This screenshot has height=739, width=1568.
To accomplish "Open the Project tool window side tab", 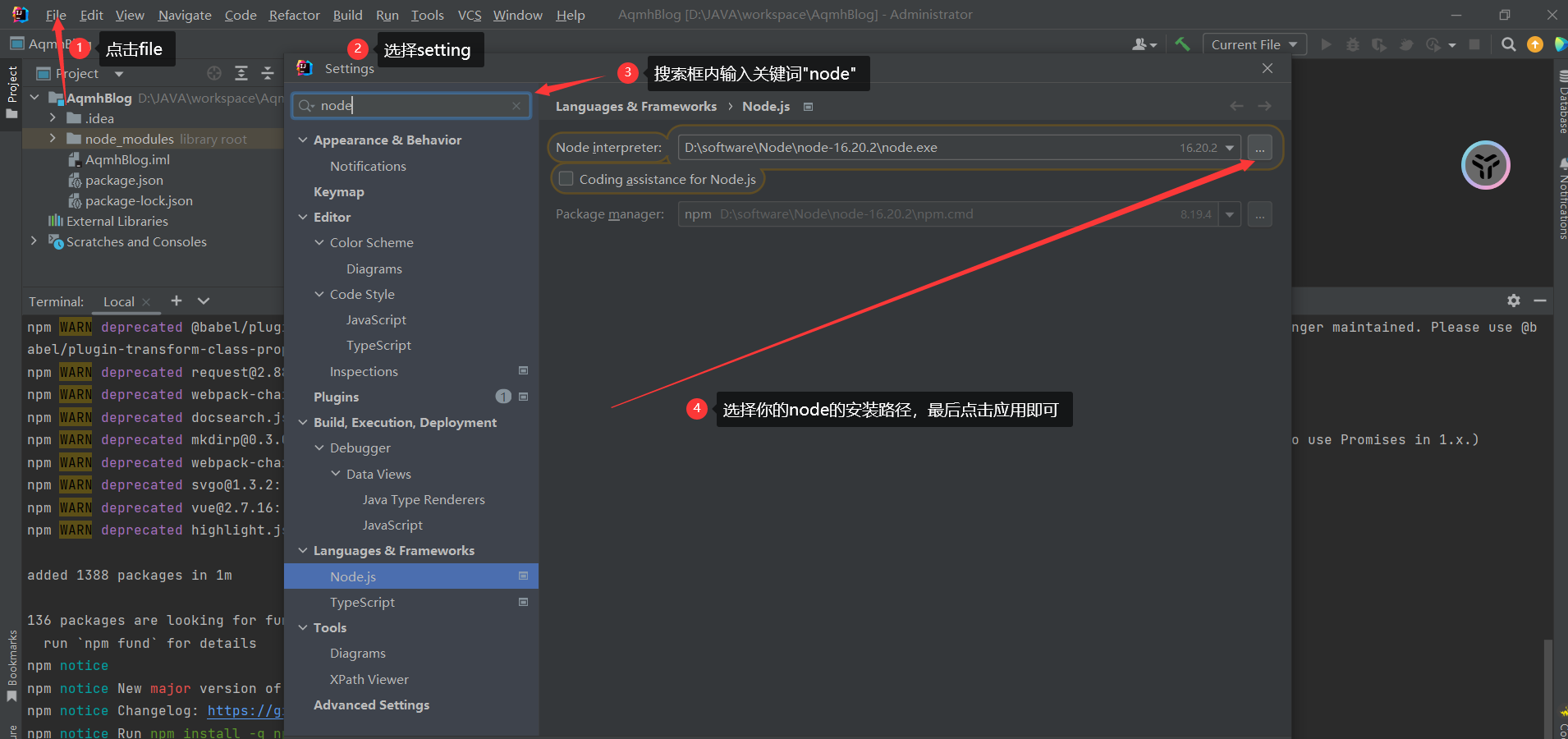I will tap(11, 92).
